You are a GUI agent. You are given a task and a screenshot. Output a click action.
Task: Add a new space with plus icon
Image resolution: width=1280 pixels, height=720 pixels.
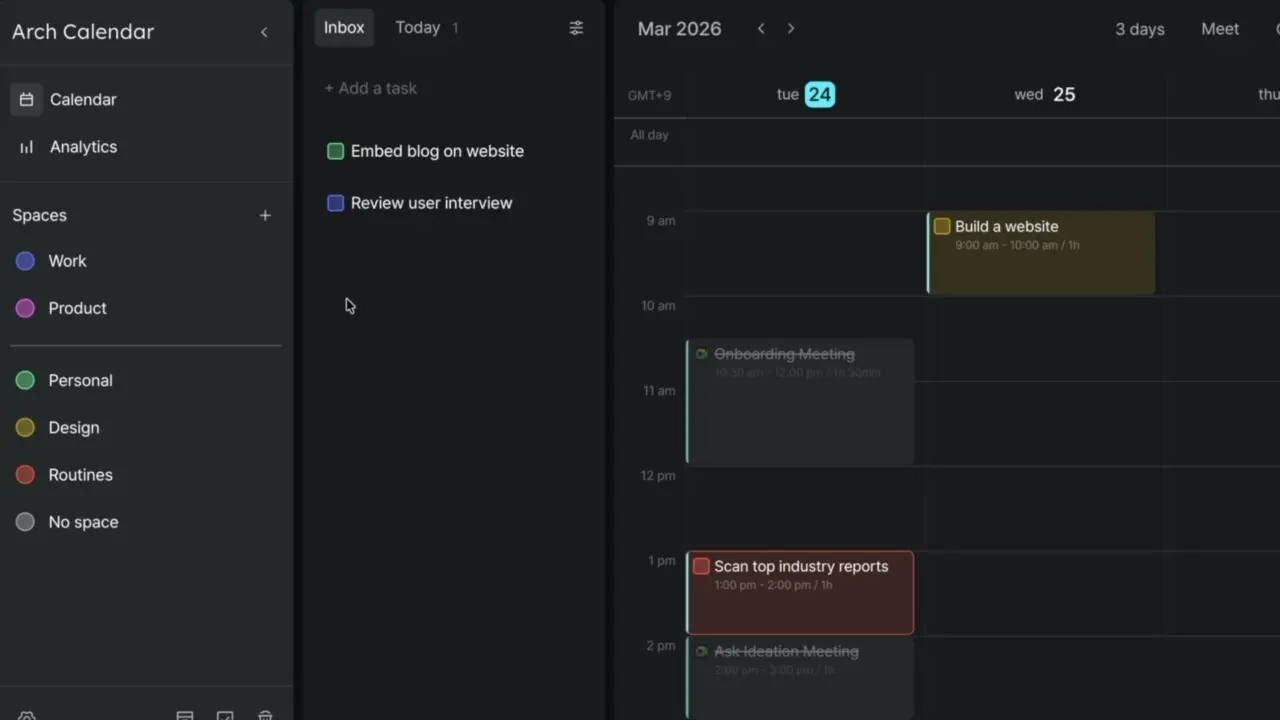265,215
